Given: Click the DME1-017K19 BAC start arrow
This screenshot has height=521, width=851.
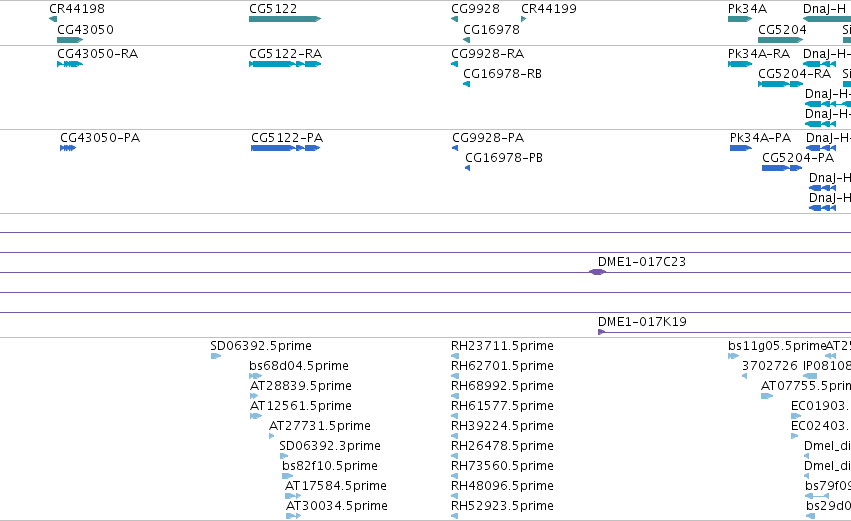Looking at the screenshot, I should pos(601,332).
